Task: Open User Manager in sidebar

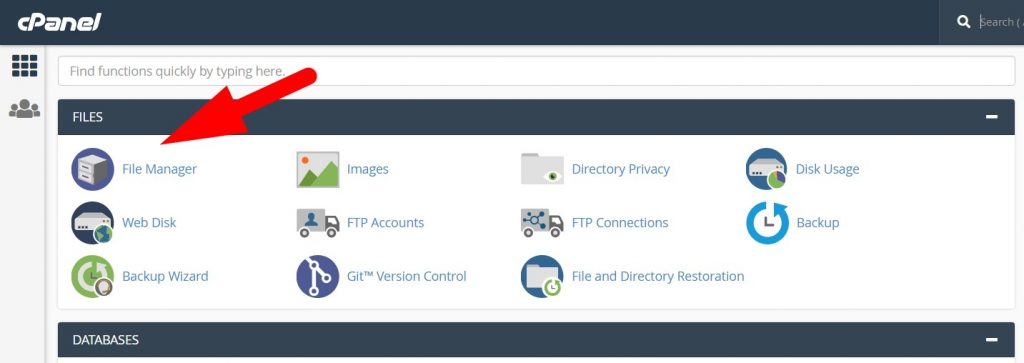Action: tap(24, 108)
